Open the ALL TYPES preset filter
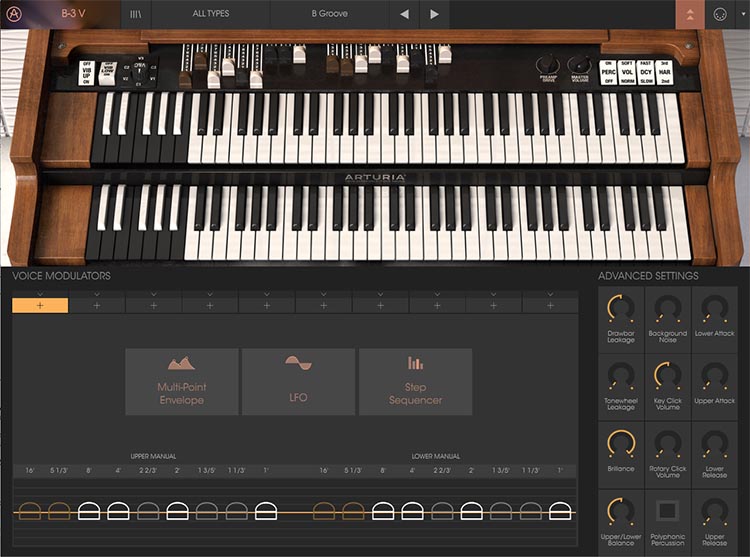 point(210,14)
